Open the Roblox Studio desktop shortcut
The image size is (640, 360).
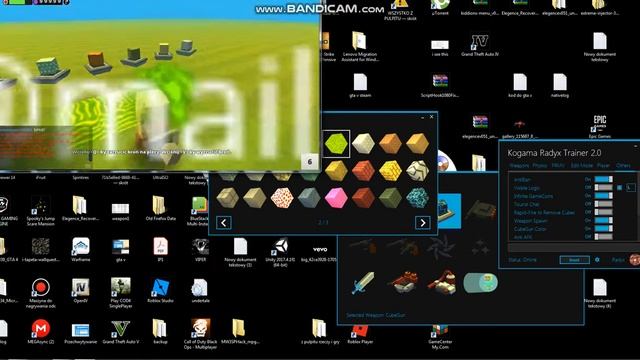pyautogui.click(x=160, y=291)
